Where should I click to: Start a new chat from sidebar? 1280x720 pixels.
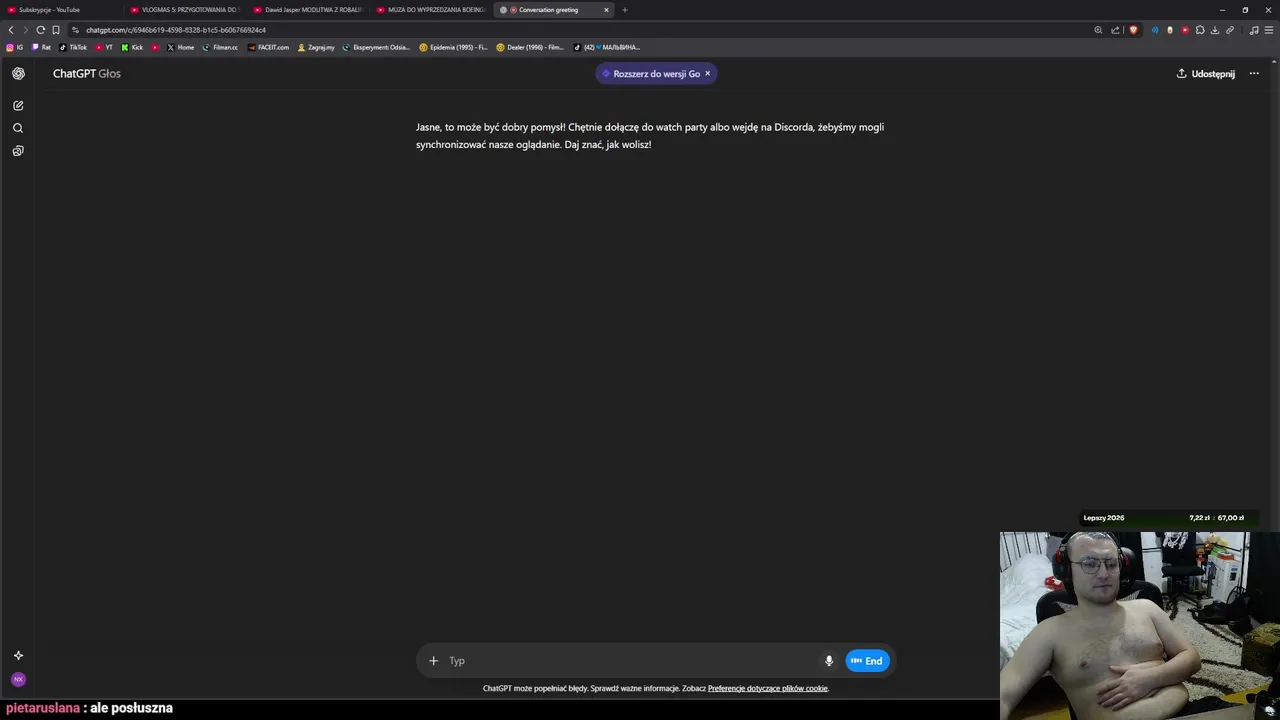(x=18, y=105)
